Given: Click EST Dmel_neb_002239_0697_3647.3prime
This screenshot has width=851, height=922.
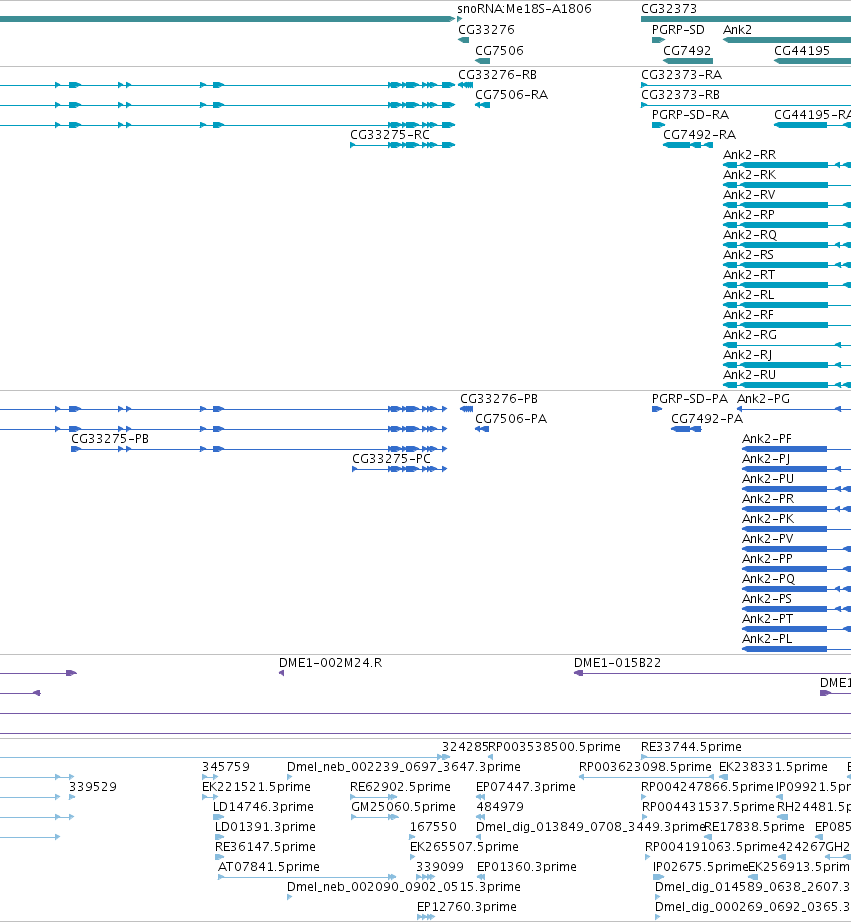Looking at the screenshot, I should 403,767.
